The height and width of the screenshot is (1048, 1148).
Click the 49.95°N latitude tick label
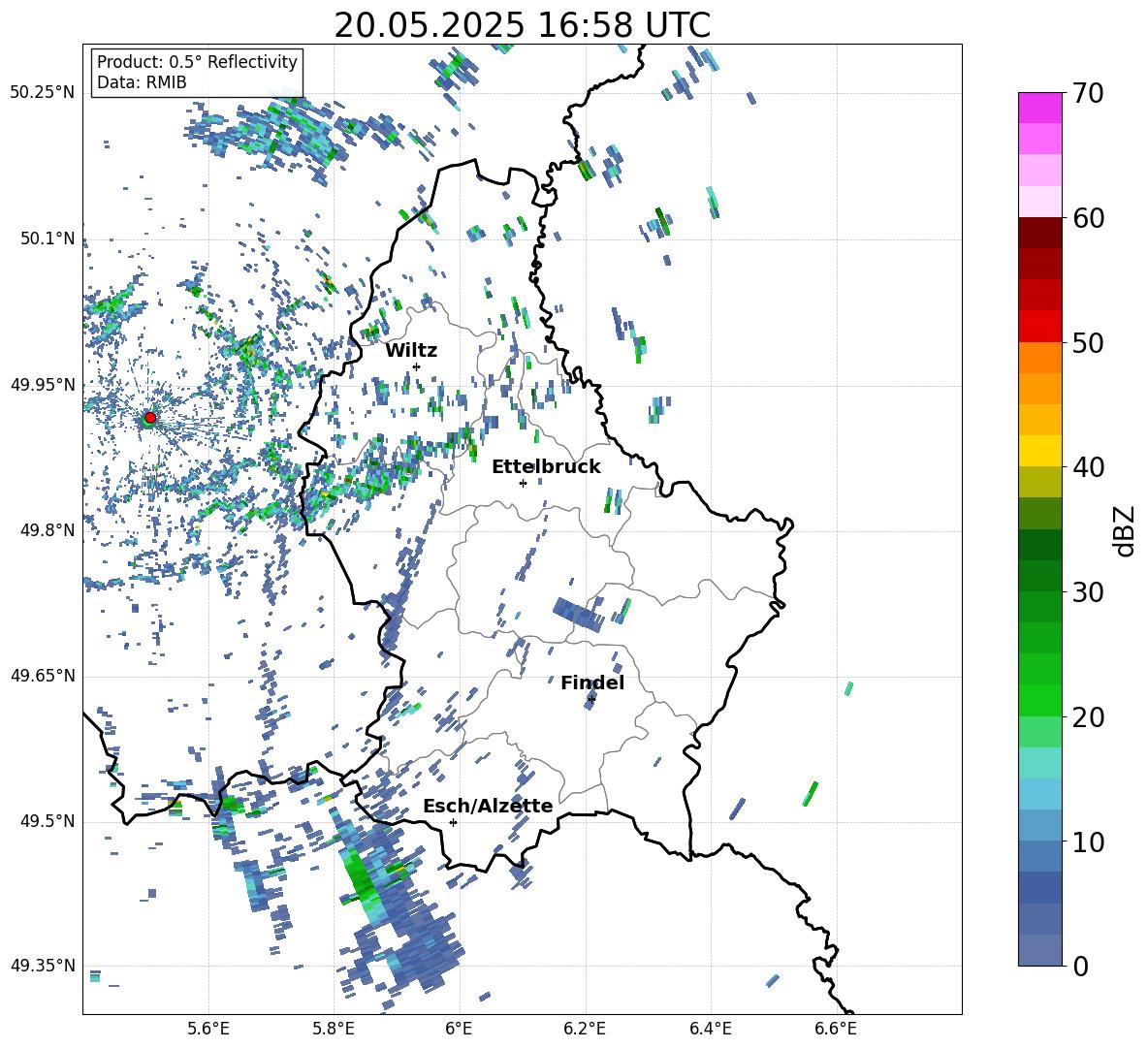click(43, 385)
